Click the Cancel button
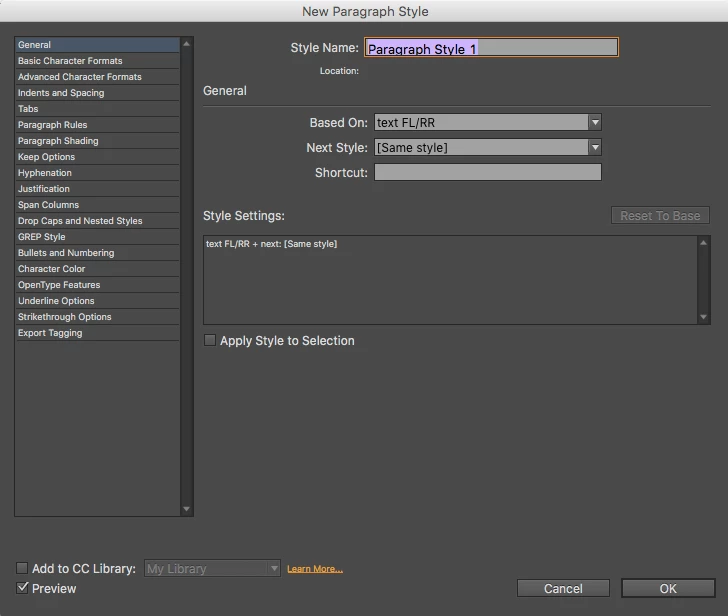 point(563,589)
